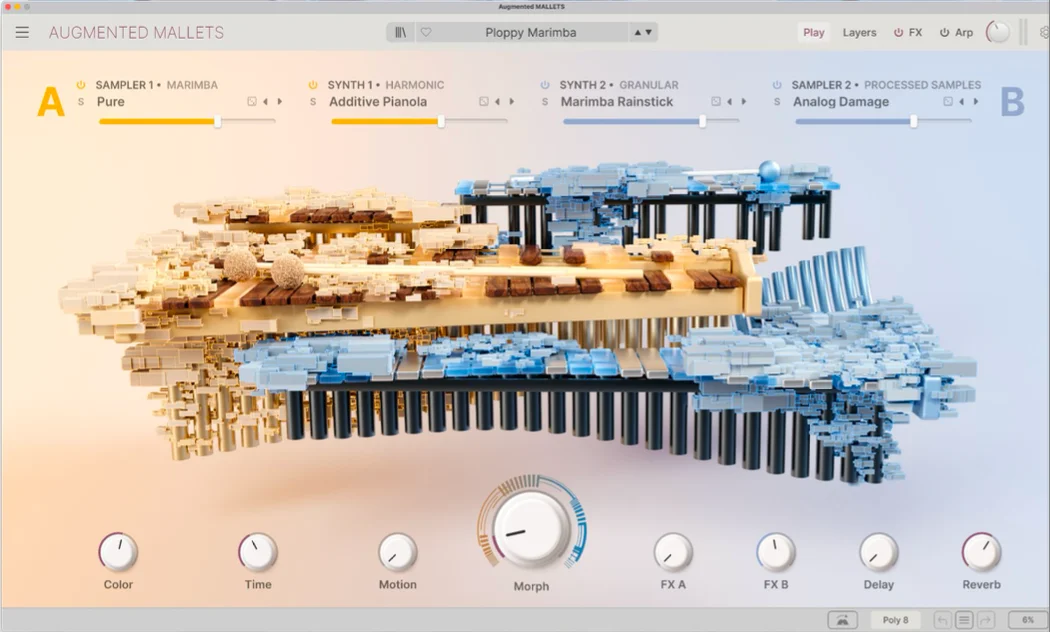Click the Synth 2 volume slider handle
Screen dimensions: 1050x632
point(702,121)
